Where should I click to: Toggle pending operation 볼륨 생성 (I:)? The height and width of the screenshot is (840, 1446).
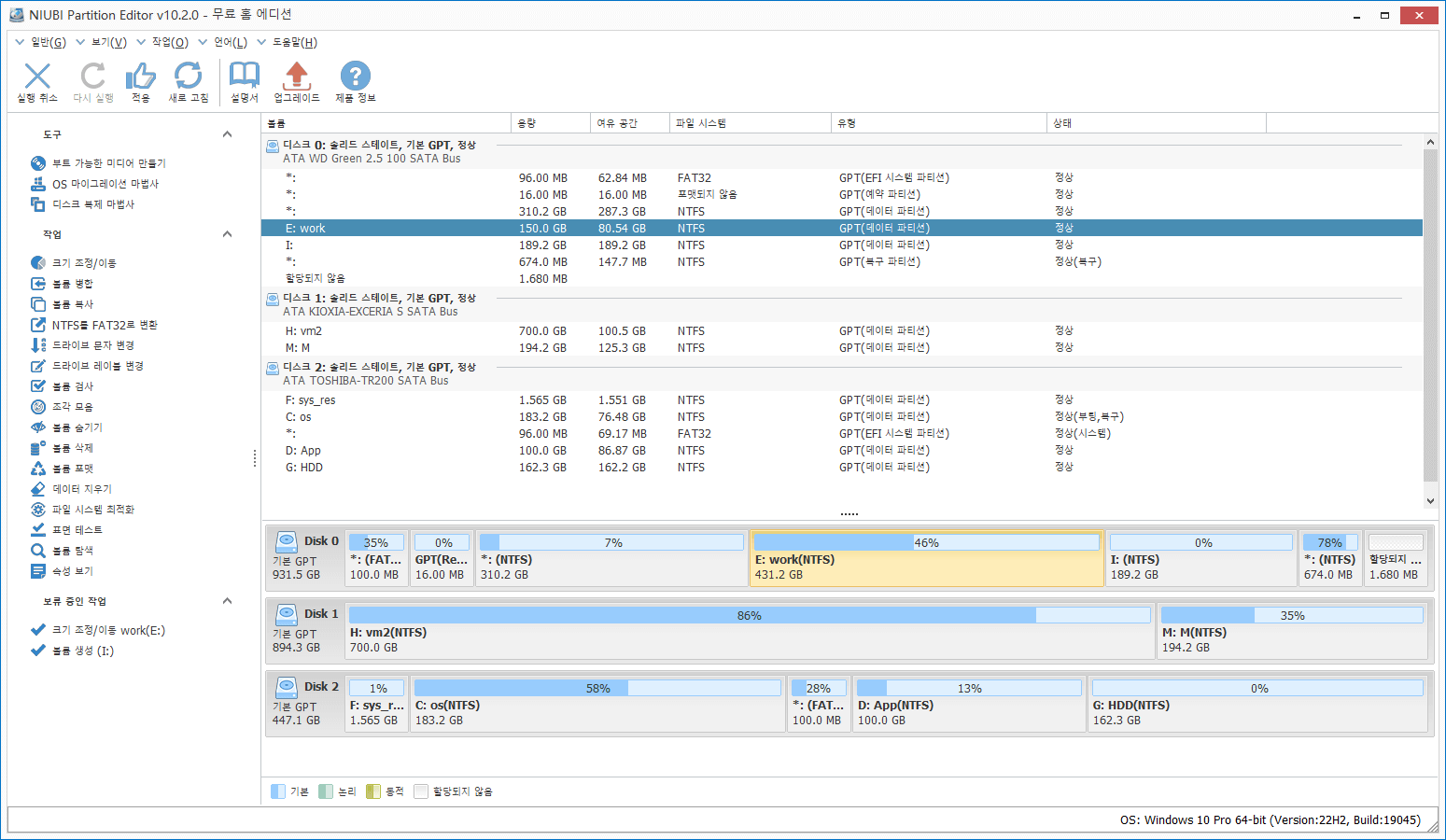(38, 651)
